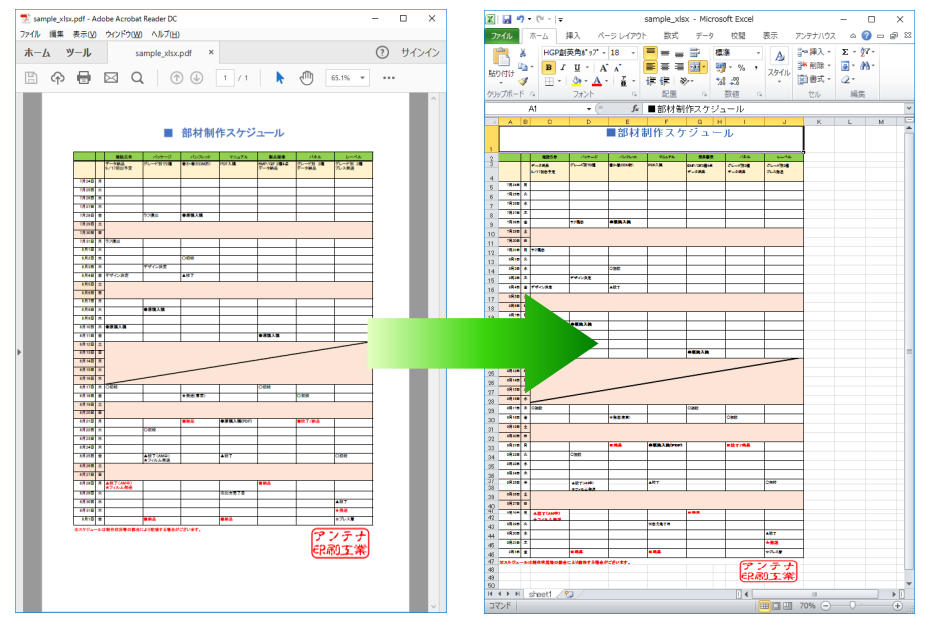
Task: Toggle Merge and Center in Excel
Action: [695, 67]
